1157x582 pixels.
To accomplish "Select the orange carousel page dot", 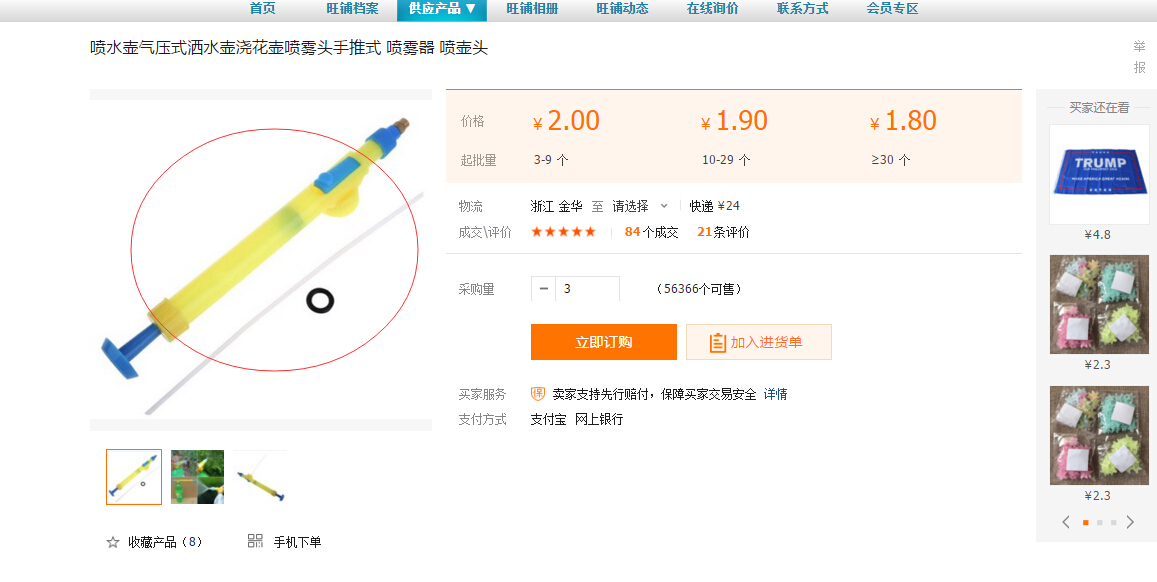I will [x=1085, y=522].
